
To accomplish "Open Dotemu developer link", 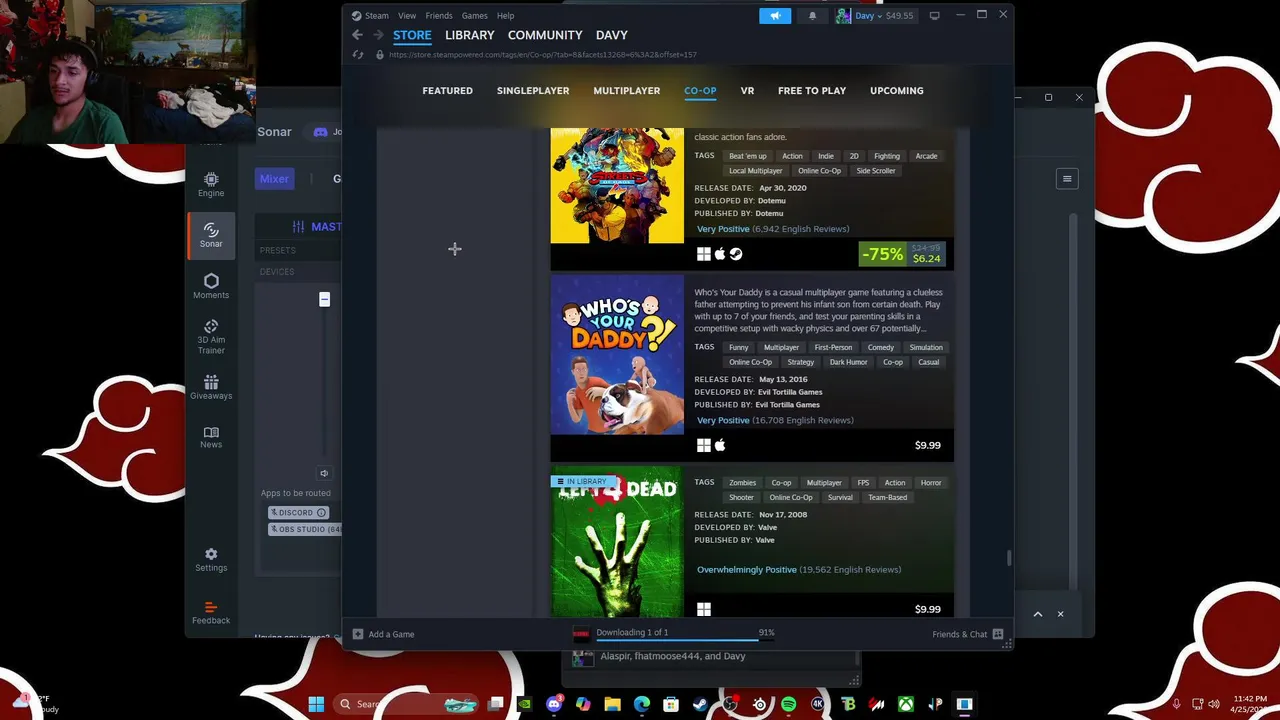I will tap(771, 201).
